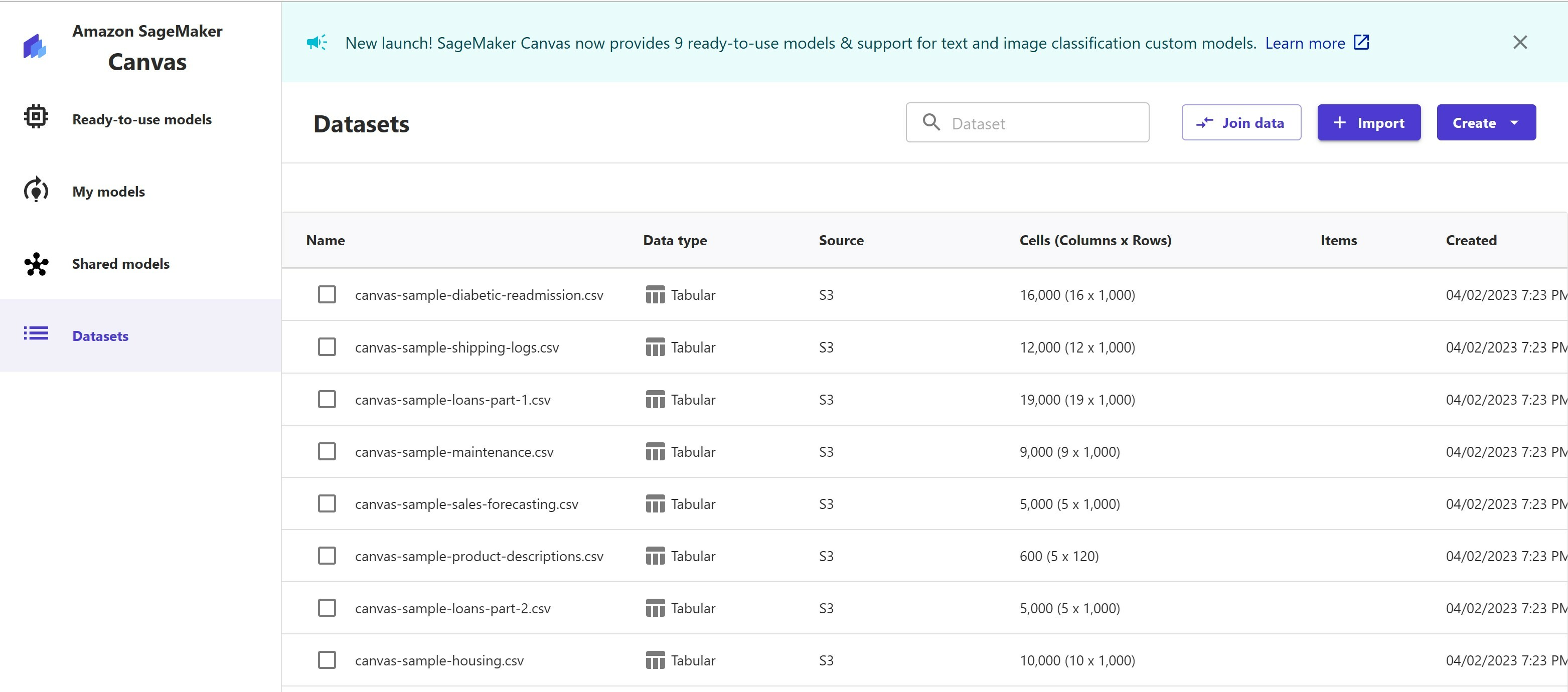Image resolution: width=1568 pixels, height=692 pixels.
Task: Click the megaphone announcement icon
Action: 317,43
